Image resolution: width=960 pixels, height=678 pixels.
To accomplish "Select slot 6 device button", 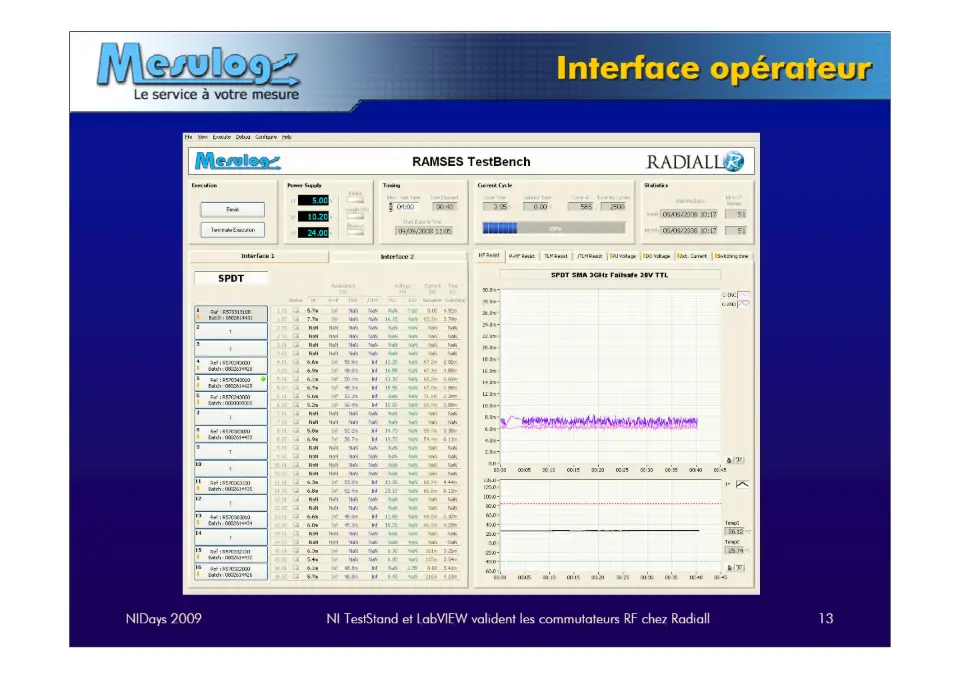I will pos(231,400).
